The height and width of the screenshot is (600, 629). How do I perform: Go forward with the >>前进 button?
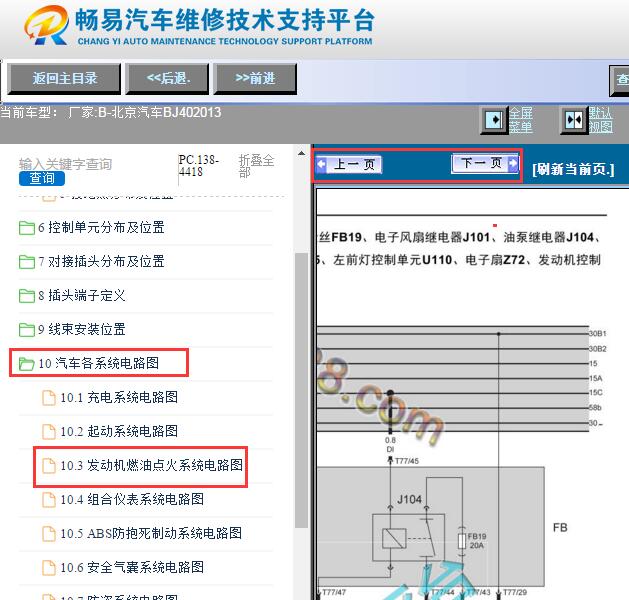[255, 78]
